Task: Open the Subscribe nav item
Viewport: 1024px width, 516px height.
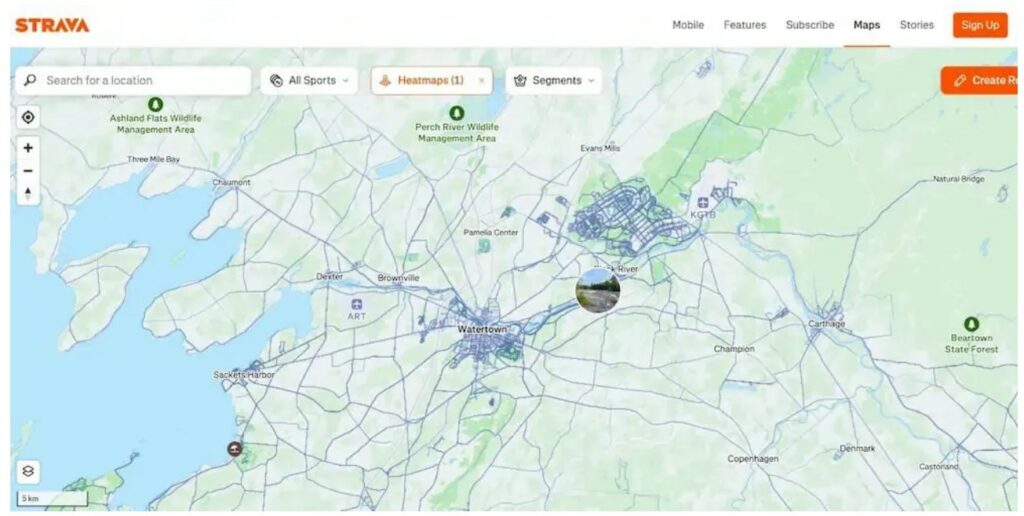Action: click(810, 25)
